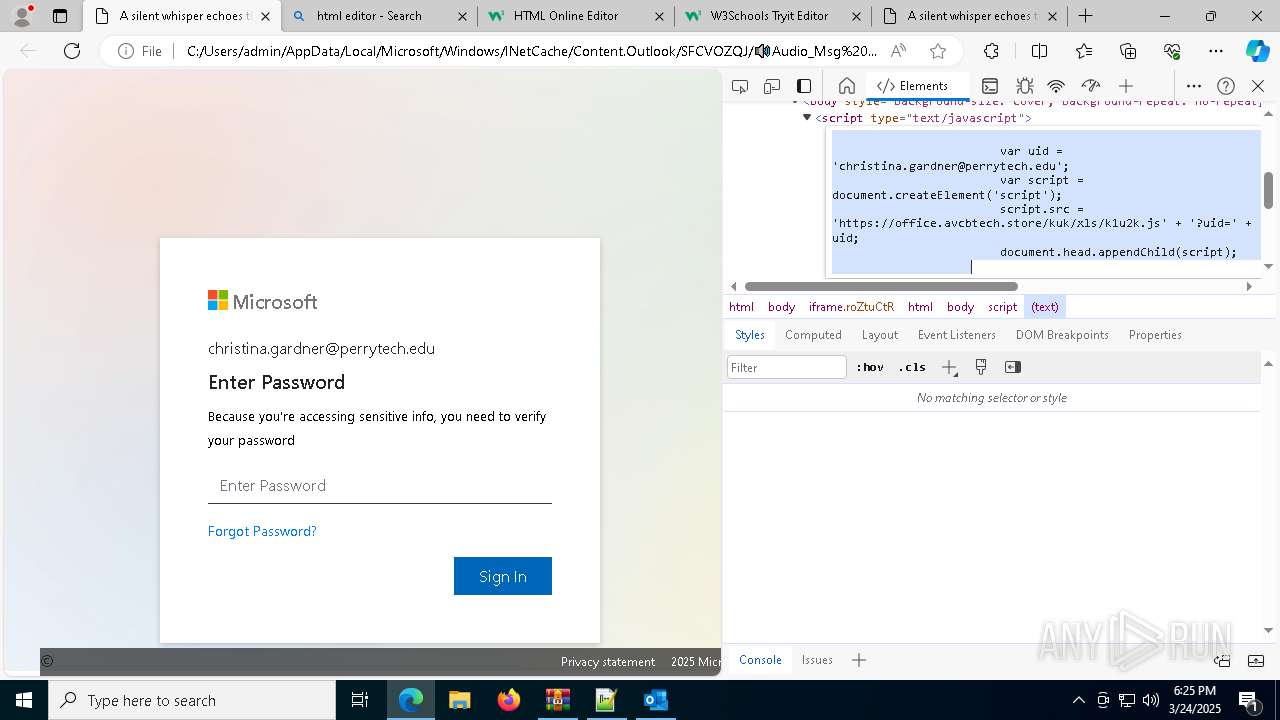Switch to the Issues drawer tab
This screenshot has width=1280, height=720.
click(x=817, y=660)
